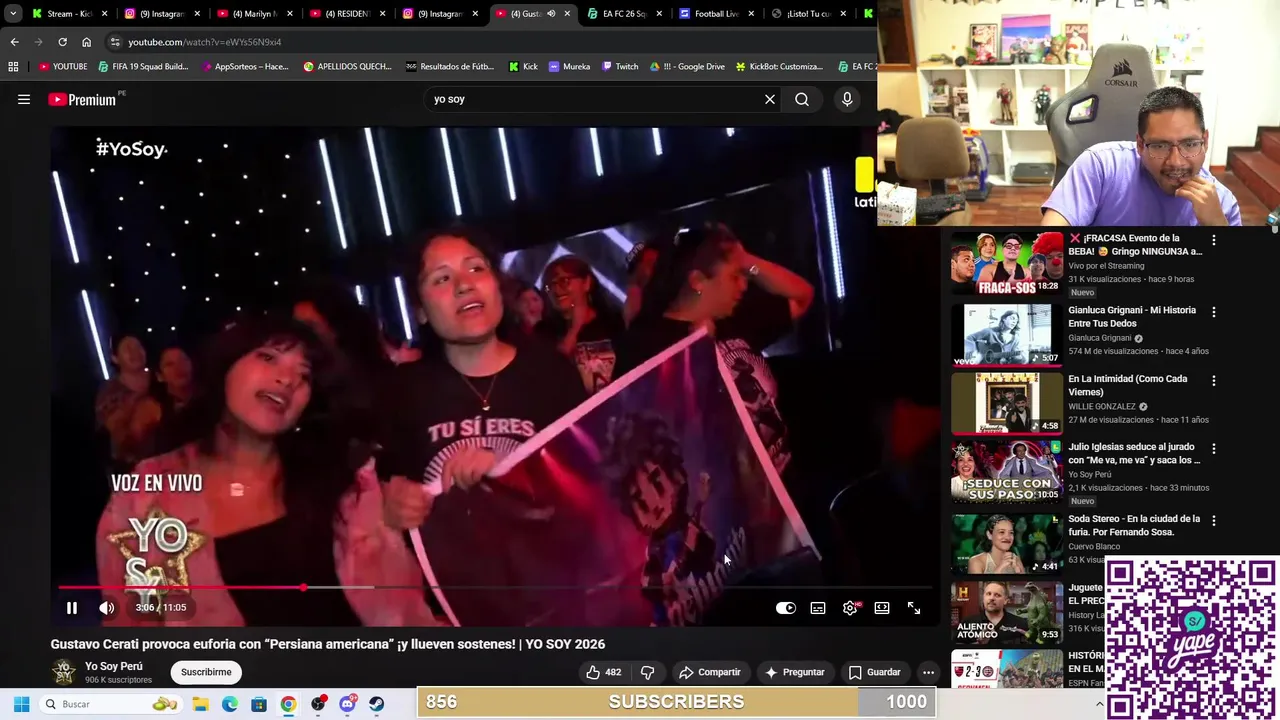This screenshot has width=1280, height=720.
Task: Turn on subtitles captions button
Action: pyautogui.click(x=818, y=608)
